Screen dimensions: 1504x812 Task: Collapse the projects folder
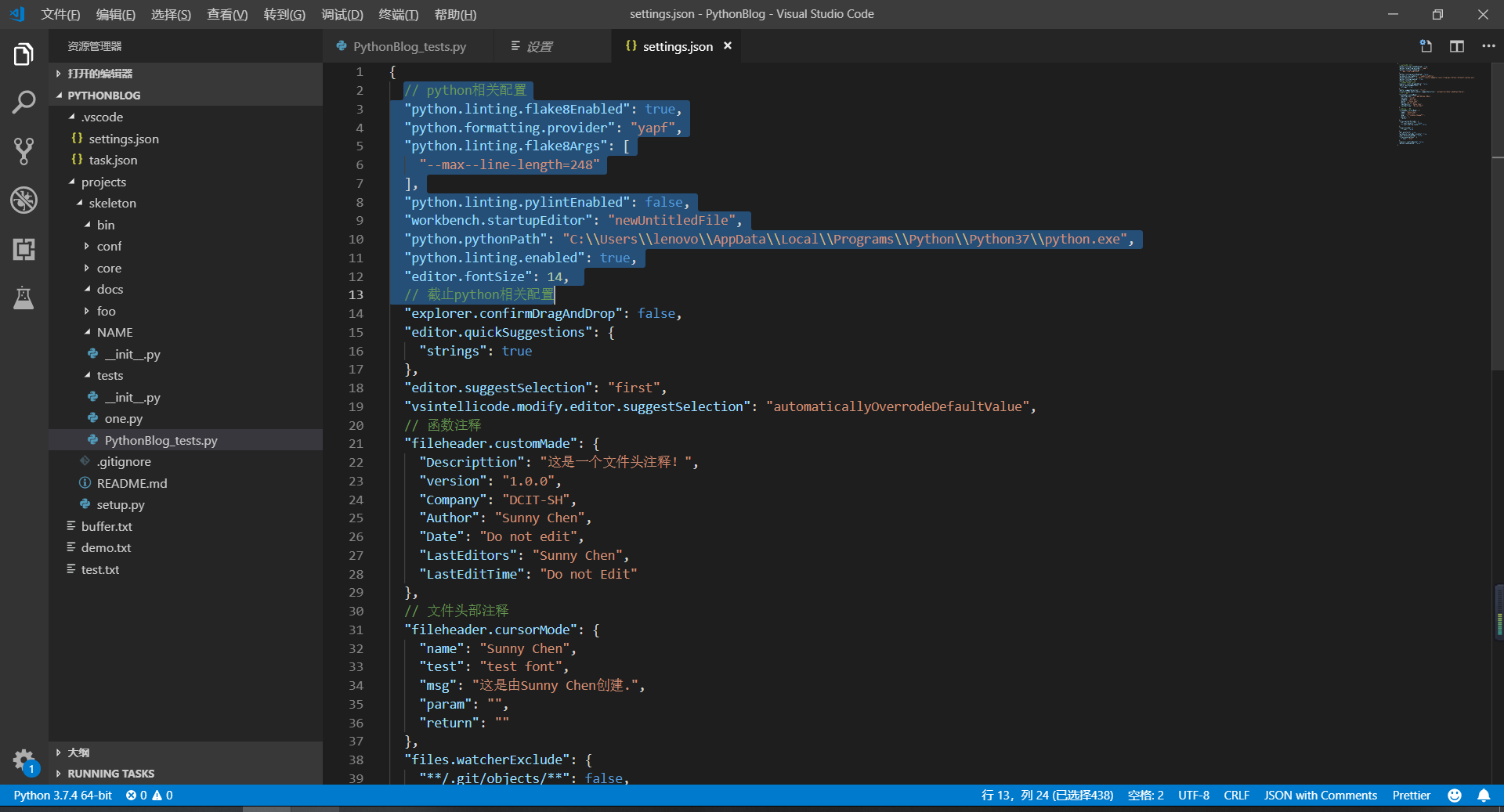(186, 182)
